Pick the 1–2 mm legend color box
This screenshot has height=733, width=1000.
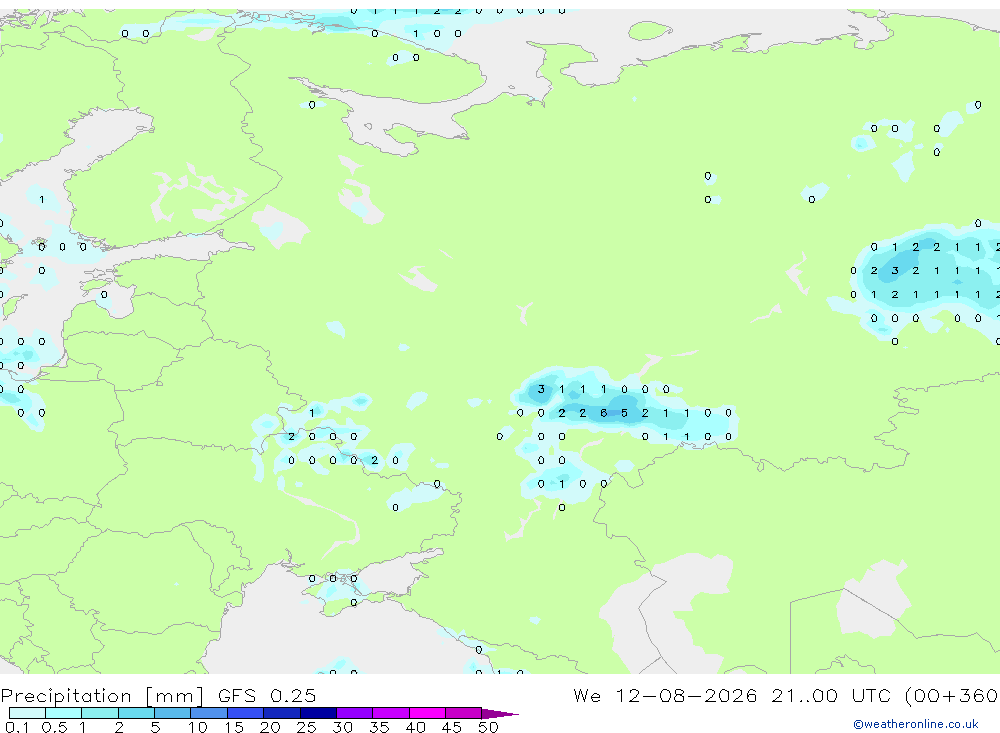tap(99, 713)
